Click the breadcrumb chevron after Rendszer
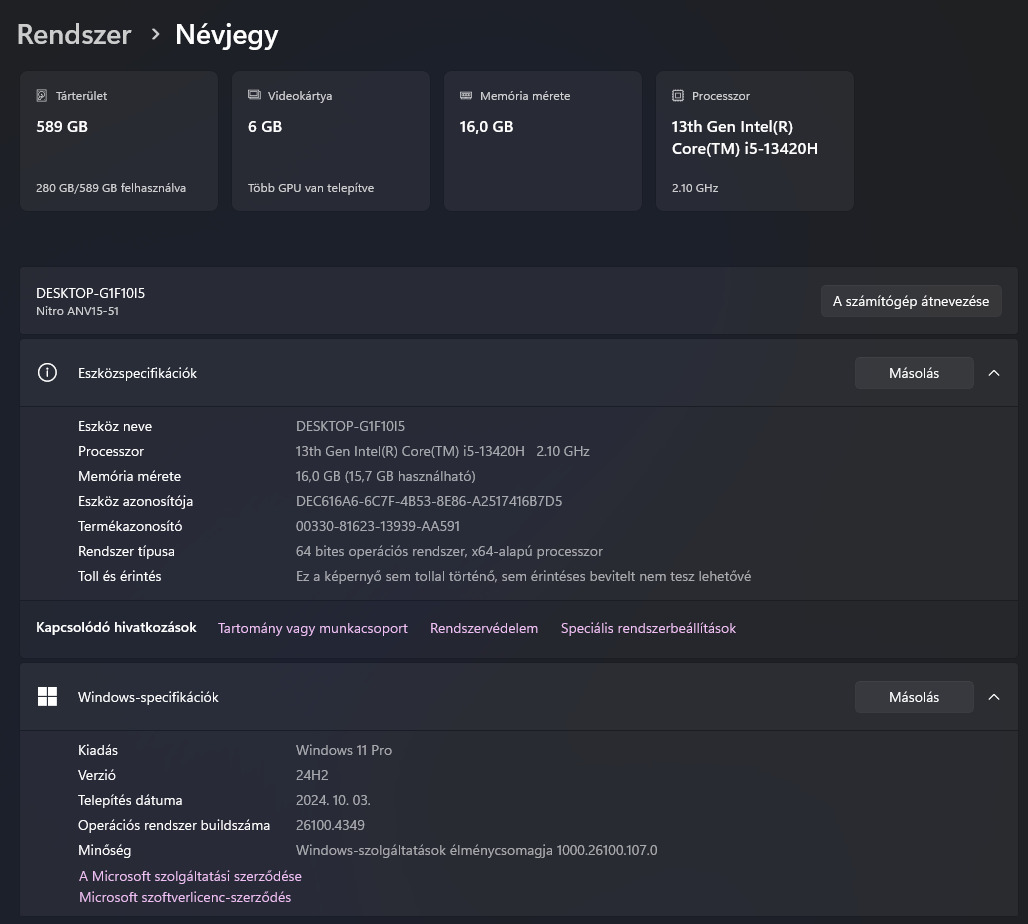 click(155, 34)
